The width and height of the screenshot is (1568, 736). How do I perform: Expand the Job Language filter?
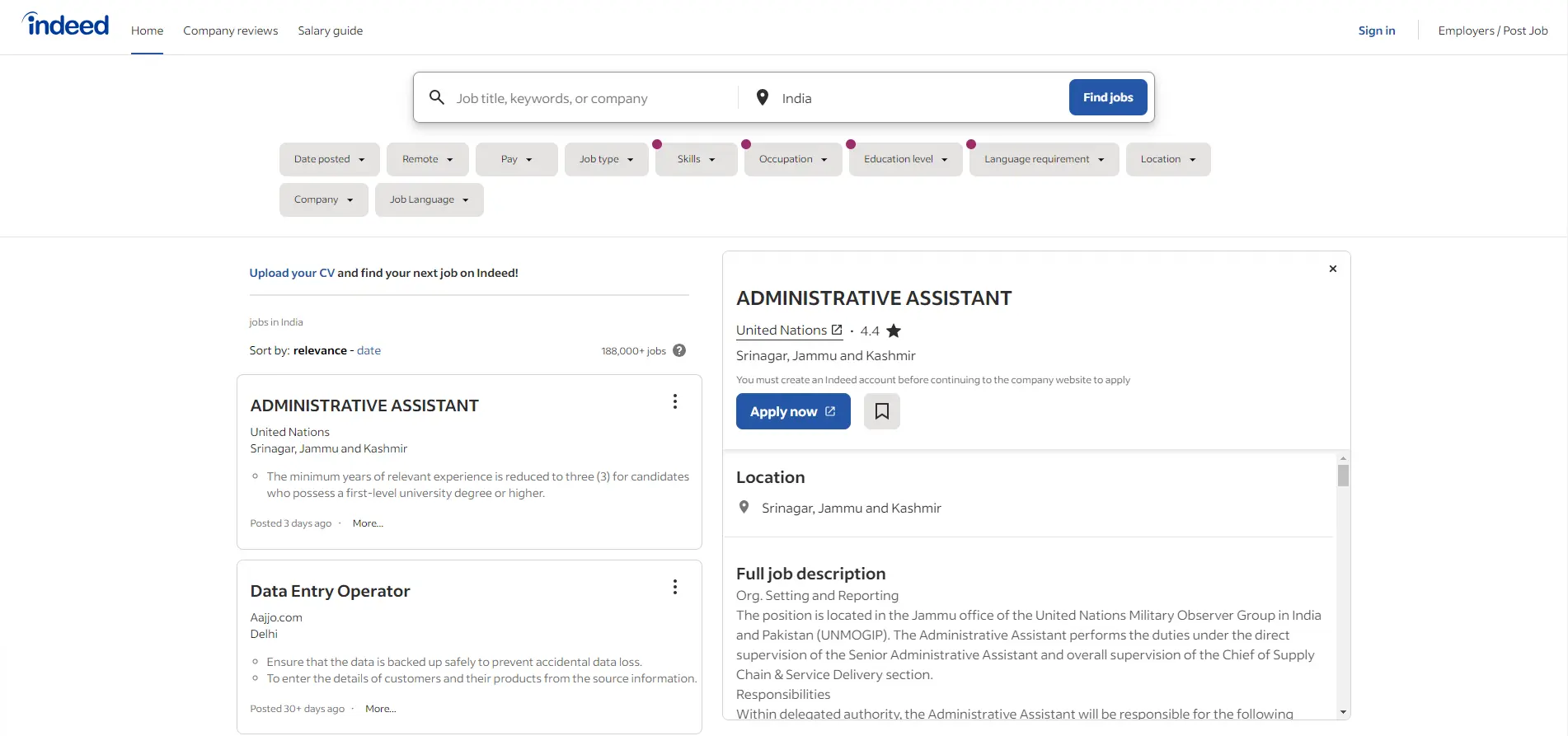tap(430, 199)
